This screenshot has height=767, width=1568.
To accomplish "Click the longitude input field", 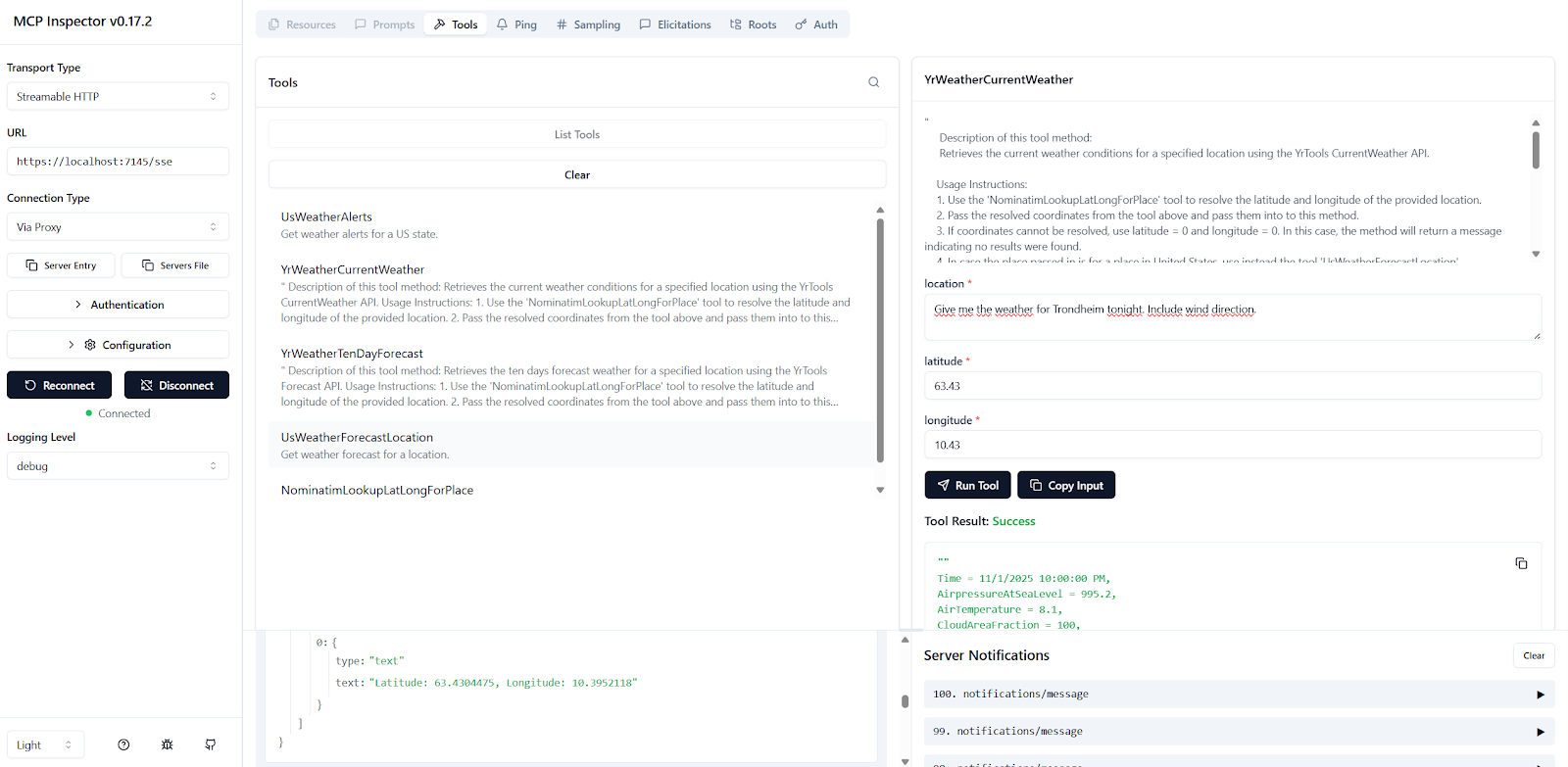I will (1233, 445).
